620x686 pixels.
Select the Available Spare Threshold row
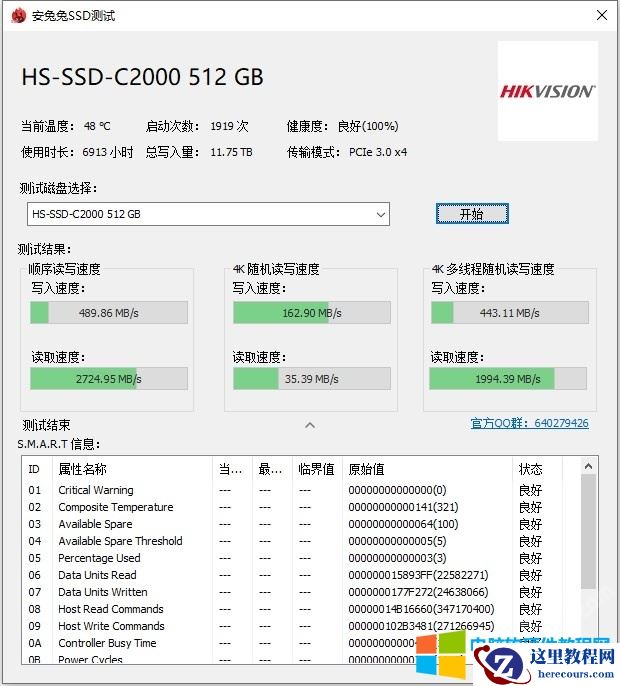click(x=301, y=541)
